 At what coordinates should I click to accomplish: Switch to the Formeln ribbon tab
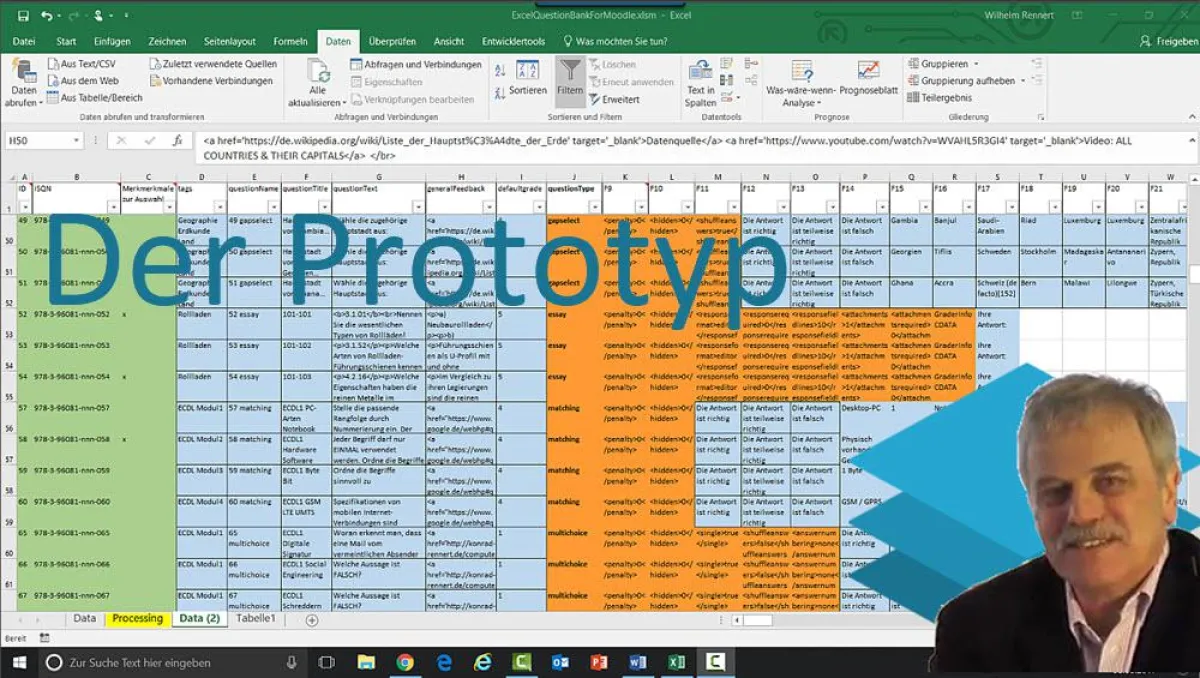[290, 41]
